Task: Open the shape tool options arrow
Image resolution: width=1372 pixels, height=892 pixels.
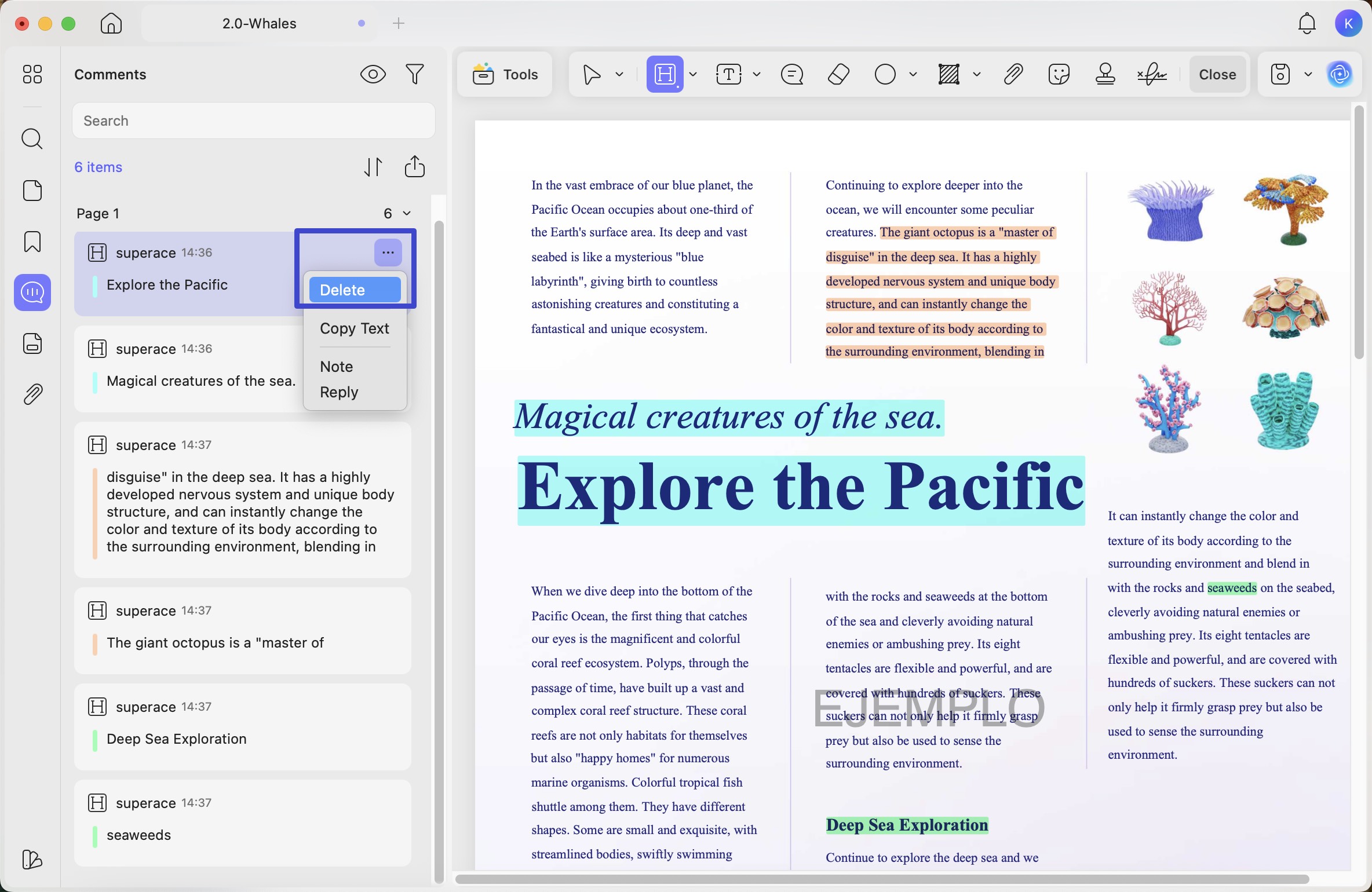Action: coord(913,75)
